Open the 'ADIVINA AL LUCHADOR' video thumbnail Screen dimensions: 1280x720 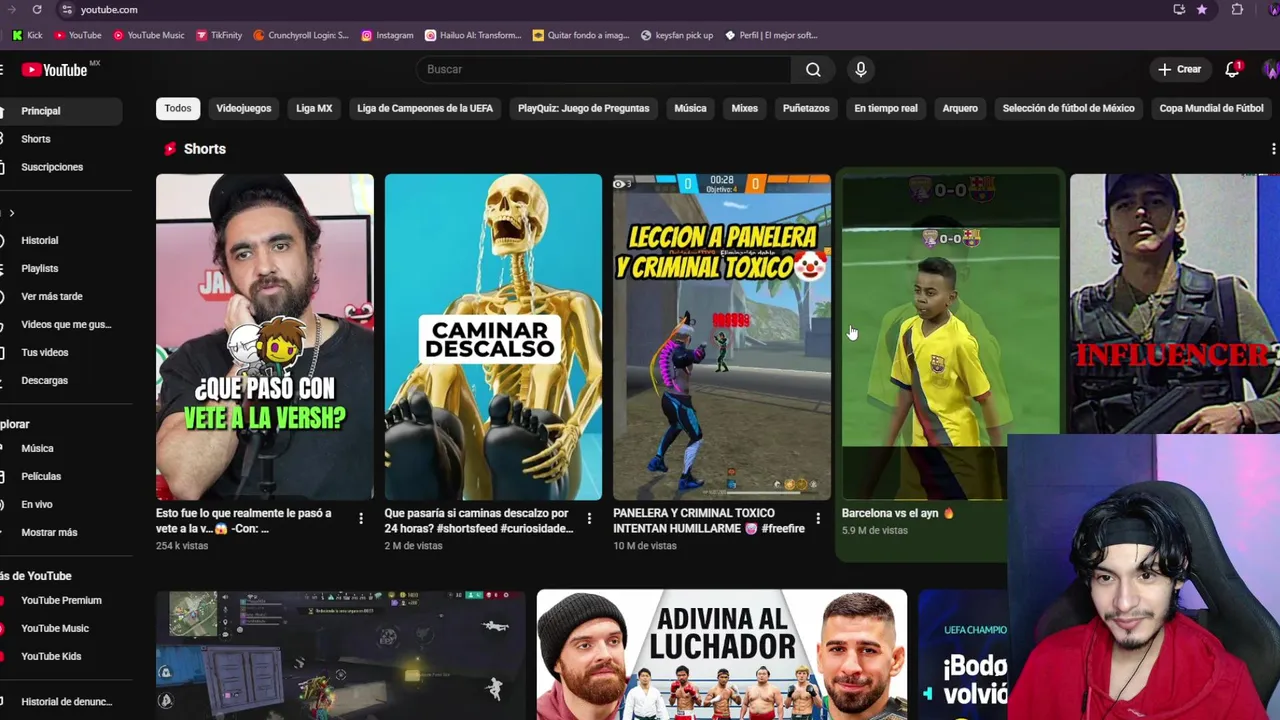722,654
